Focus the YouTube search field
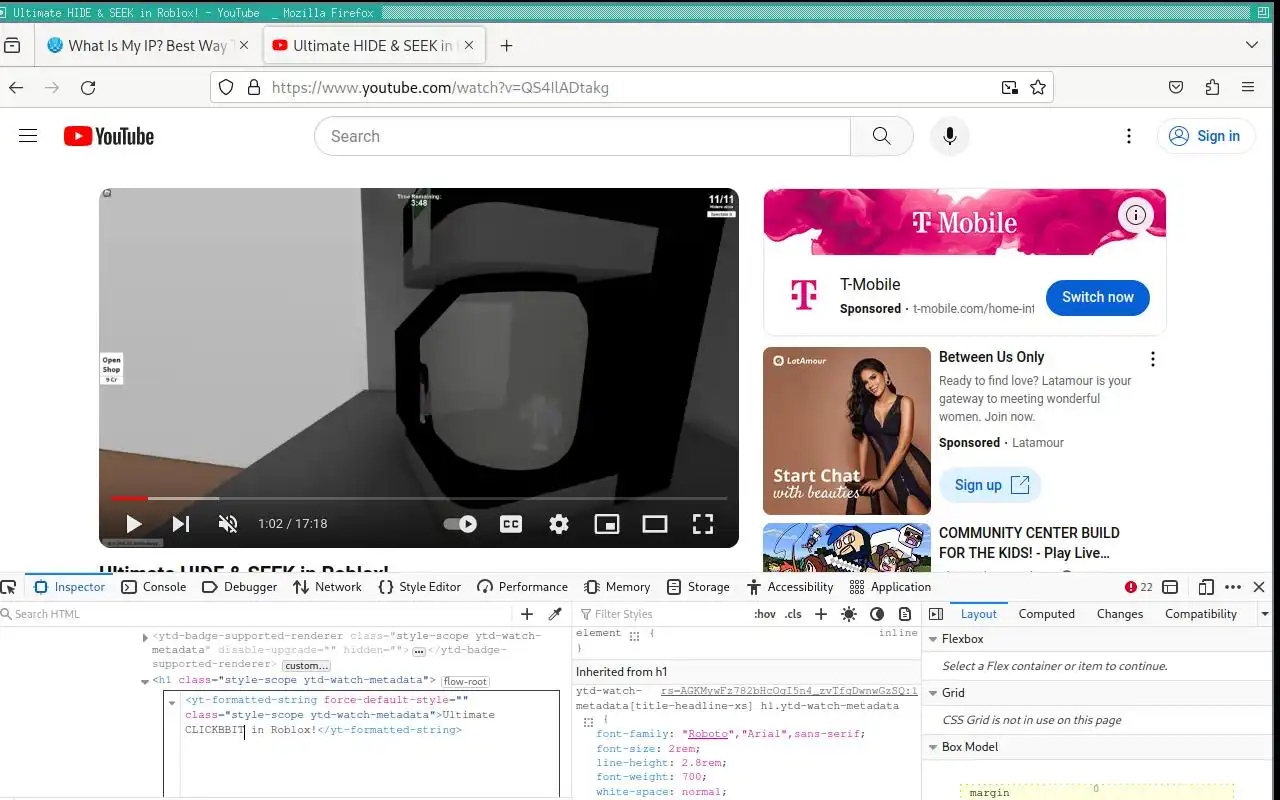Viewport: 1280px width, 800px height. [582, 136]
